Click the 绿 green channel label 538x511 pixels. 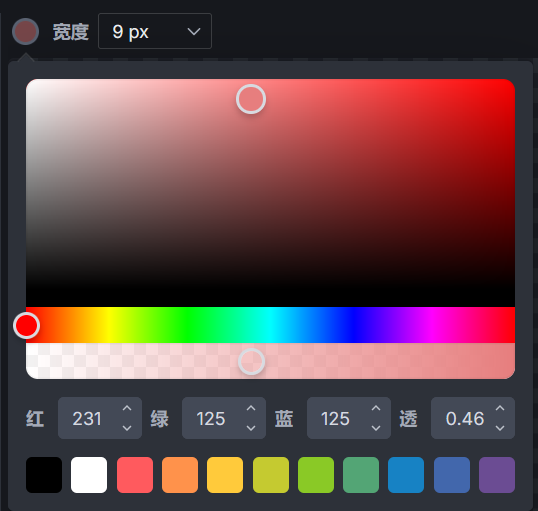pyautogui.click(x=160, y=419)
